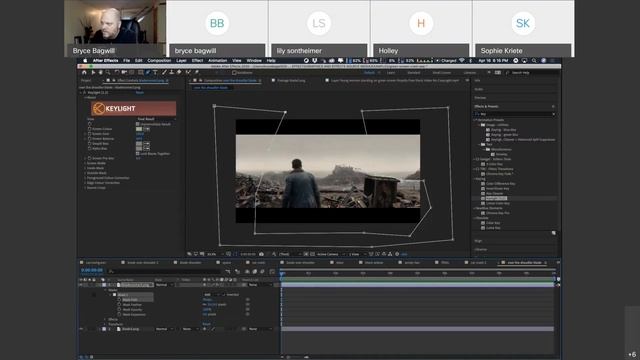
Task: Open the Animation menu
Action: 217,60
